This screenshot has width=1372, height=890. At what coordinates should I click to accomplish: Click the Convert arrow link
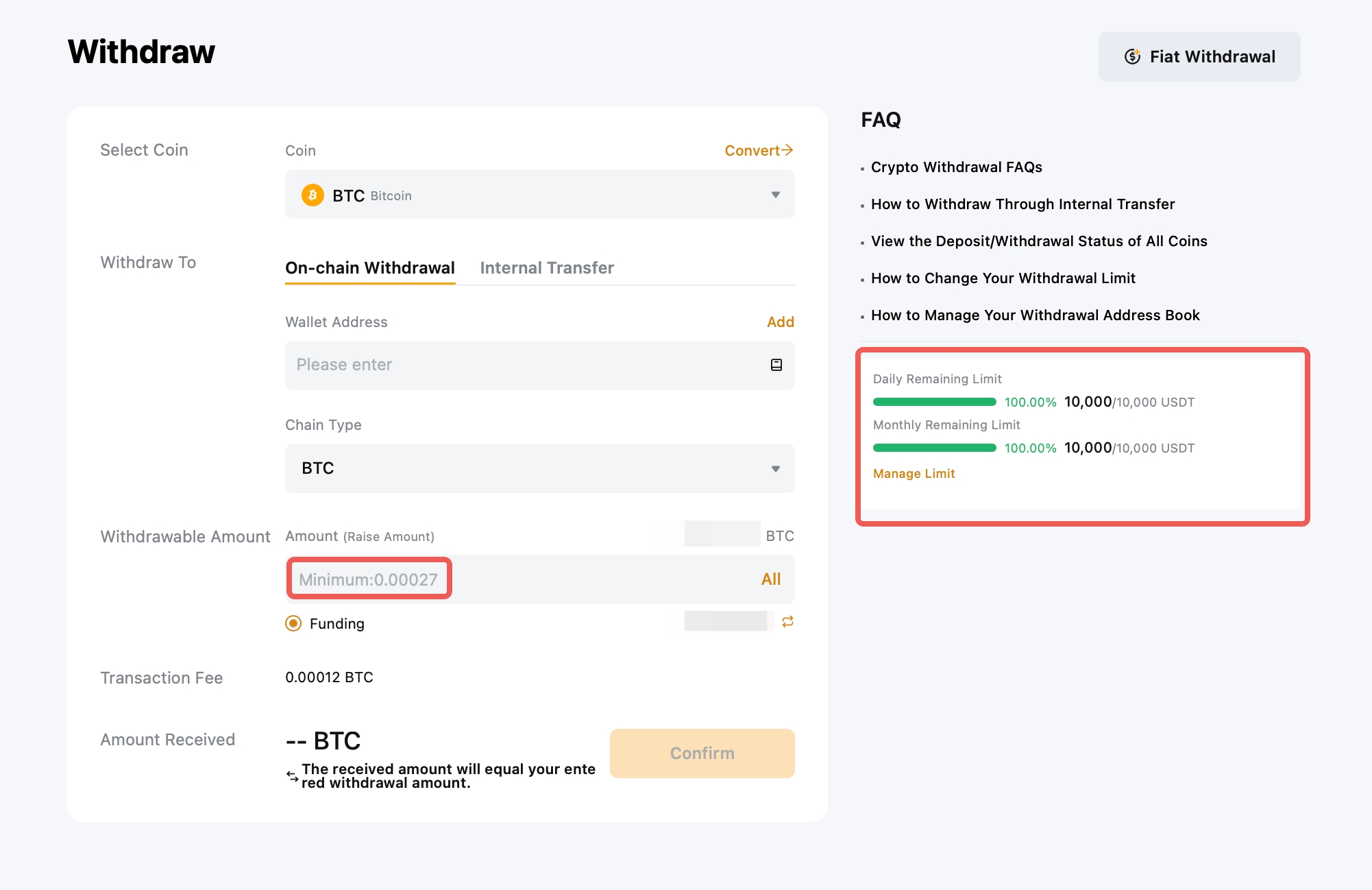click(759, 150)
